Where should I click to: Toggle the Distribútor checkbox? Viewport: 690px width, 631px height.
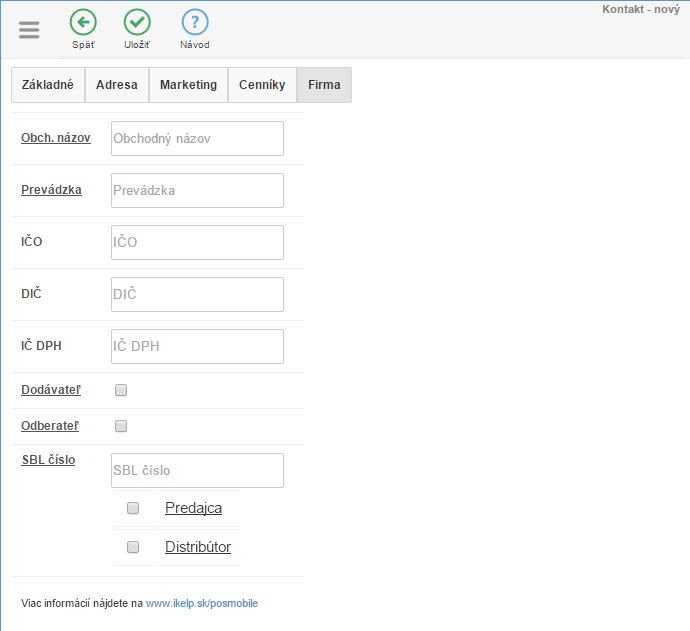click(x=133, y=547)
